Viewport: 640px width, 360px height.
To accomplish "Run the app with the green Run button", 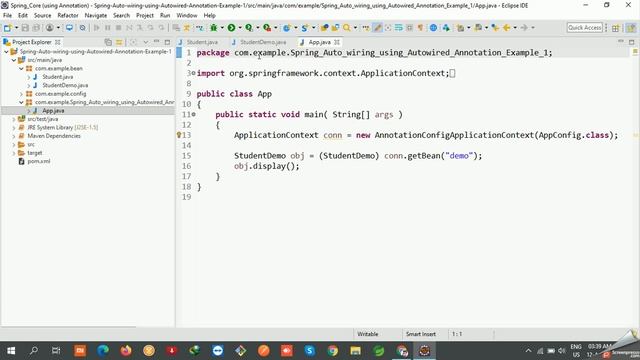I will 231,28.
